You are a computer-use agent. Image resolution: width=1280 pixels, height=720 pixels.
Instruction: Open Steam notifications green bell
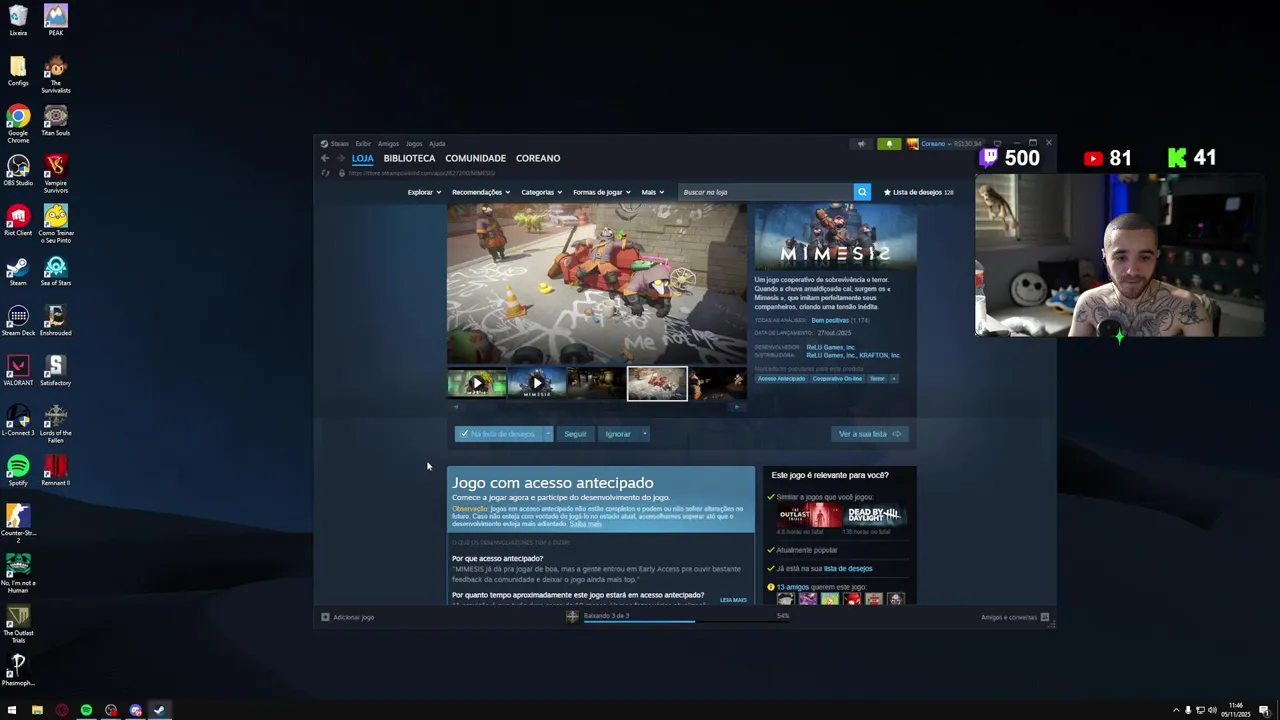889,144
